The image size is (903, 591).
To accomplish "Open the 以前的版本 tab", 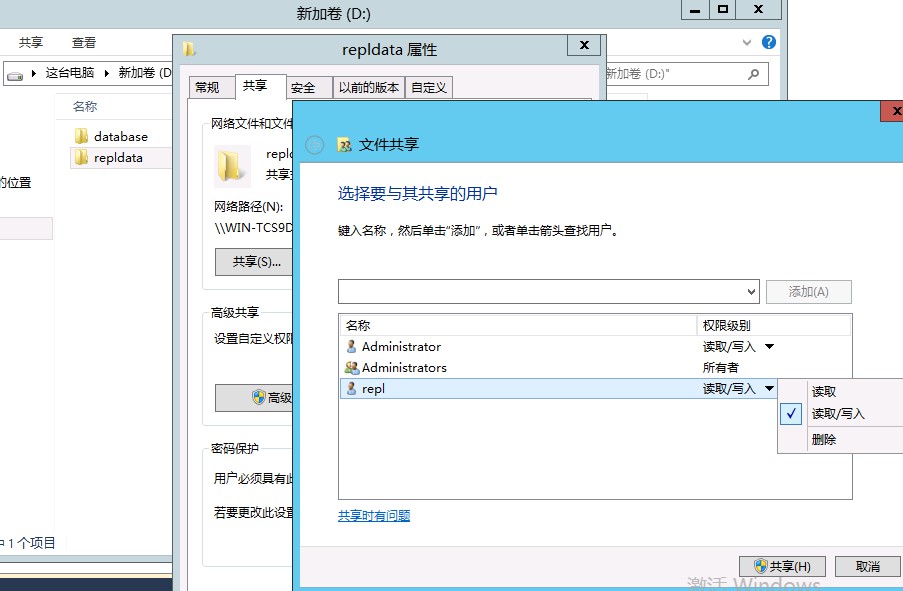I will coord(368,88).
